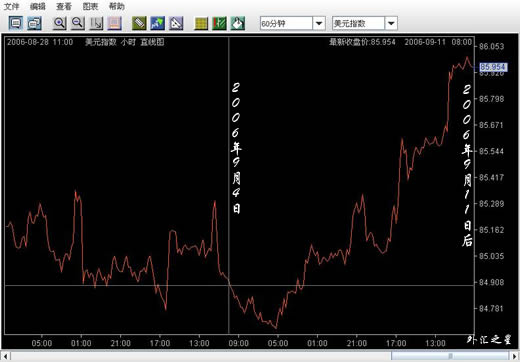Select the ruler measurement tool
Image resolution: width=520 pixels, height=362 pixels.
click(139, 23)
